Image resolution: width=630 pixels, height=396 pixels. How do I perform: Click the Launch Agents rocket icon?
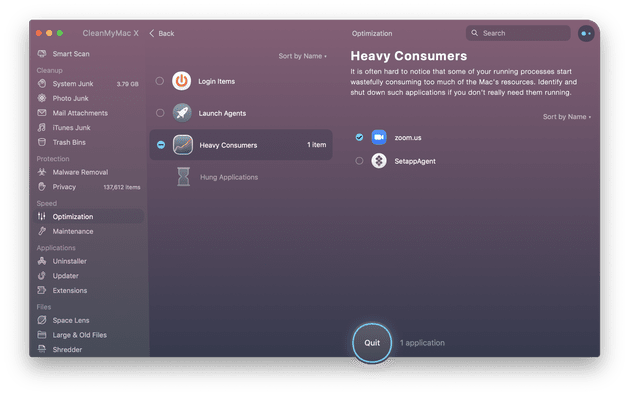(x=182, y=113)
